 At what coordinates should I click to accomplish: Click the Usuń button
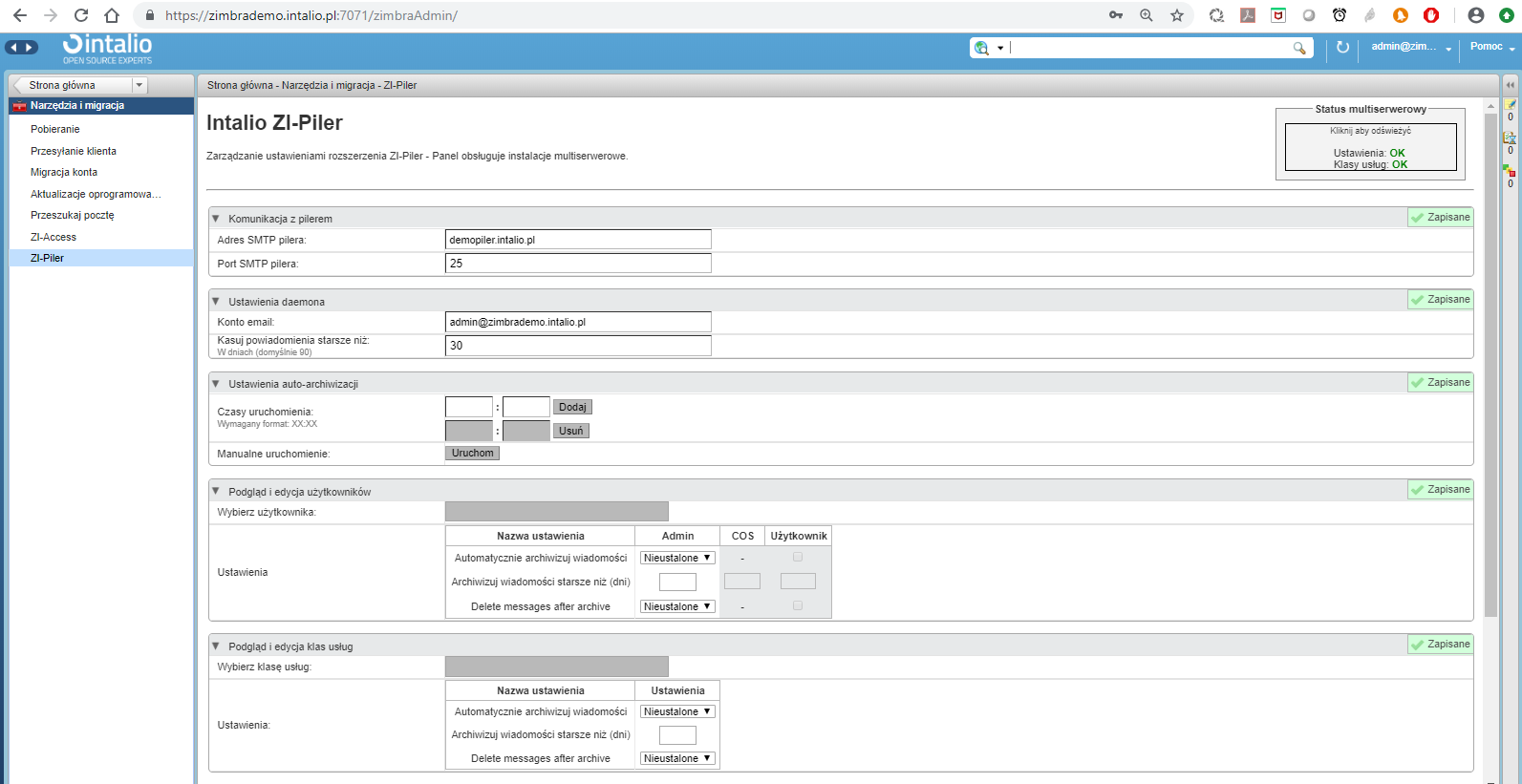coord(571,431)
